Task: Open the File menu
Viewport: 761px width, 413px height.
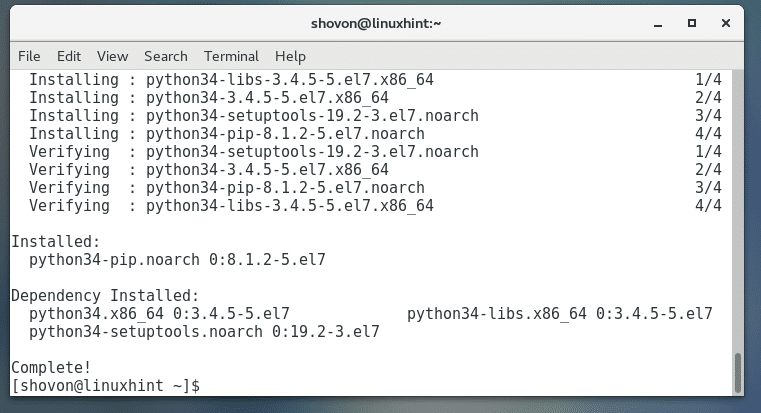Action: tap(29, 56)
